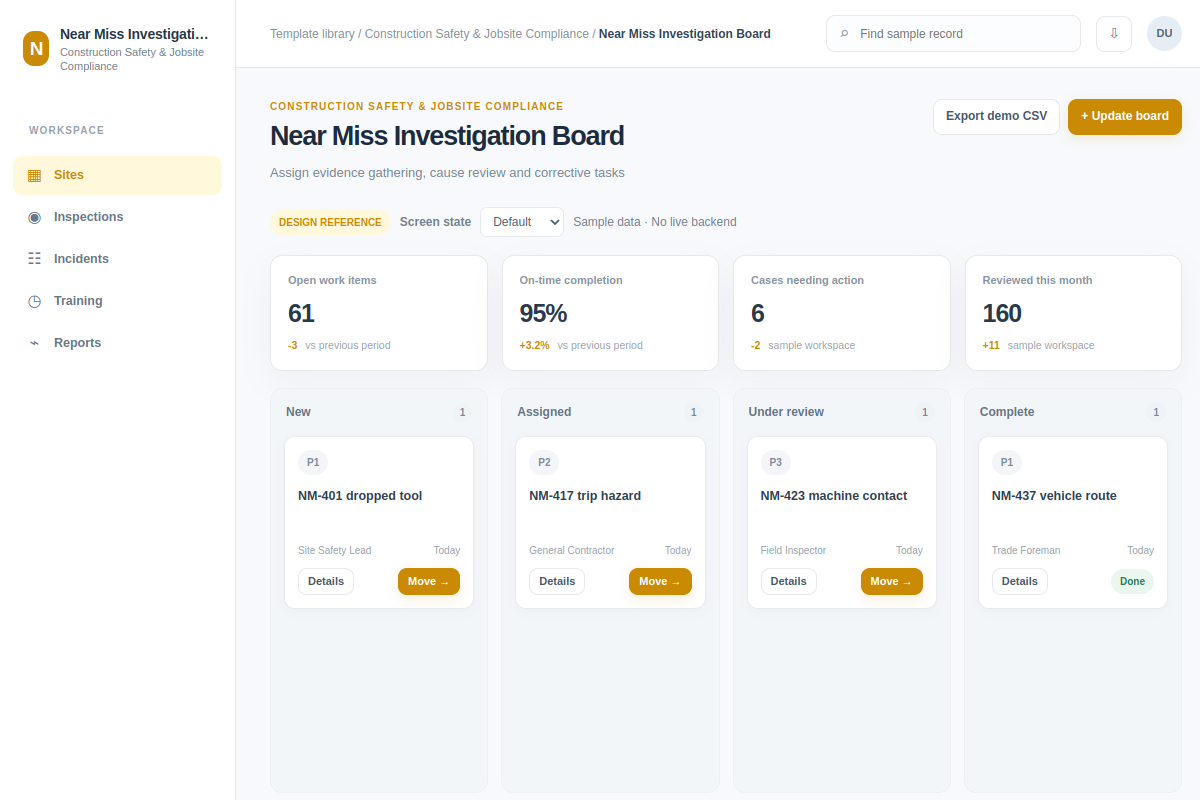Click the On-time completion stat card
The height and width of the screenshot is (800, 1200).
[x=610, y=313]
